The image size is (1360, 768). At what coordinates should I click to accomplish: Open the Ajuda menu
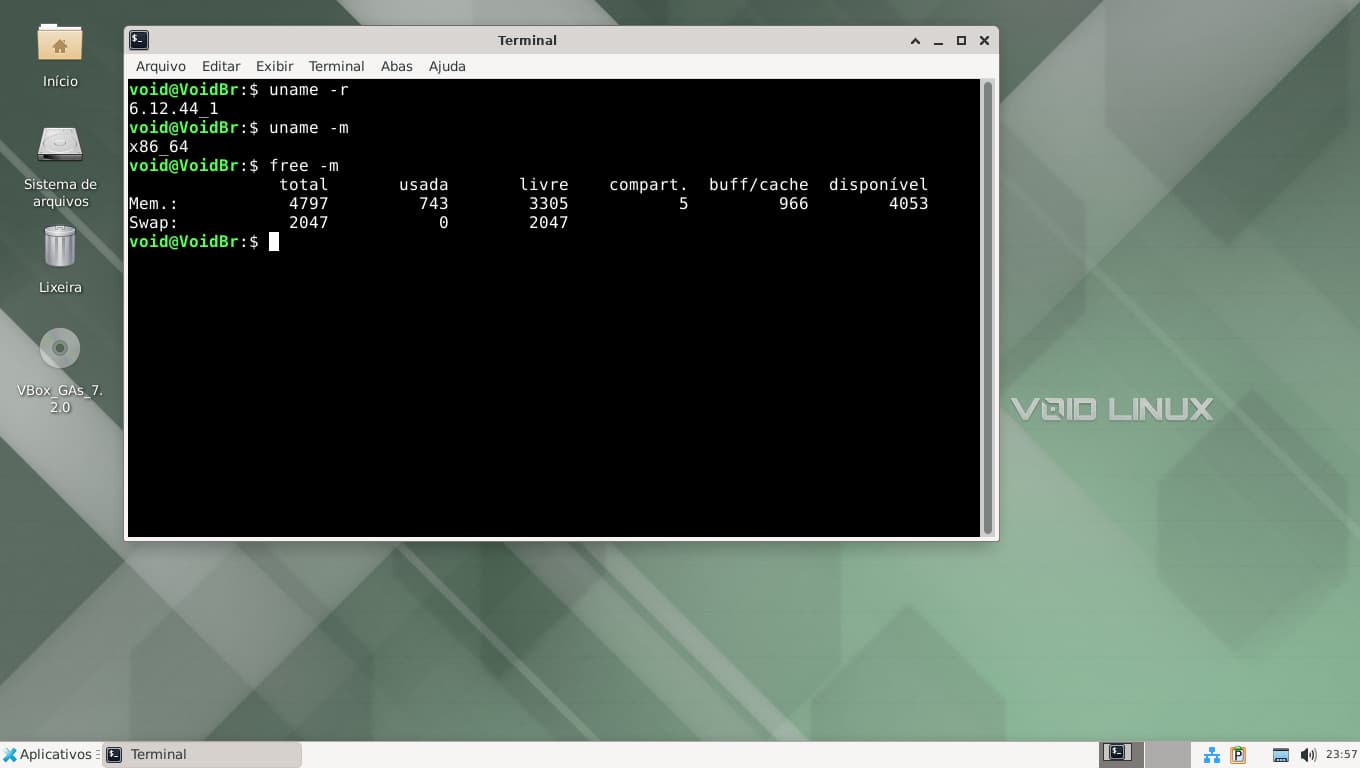[447, 66]
